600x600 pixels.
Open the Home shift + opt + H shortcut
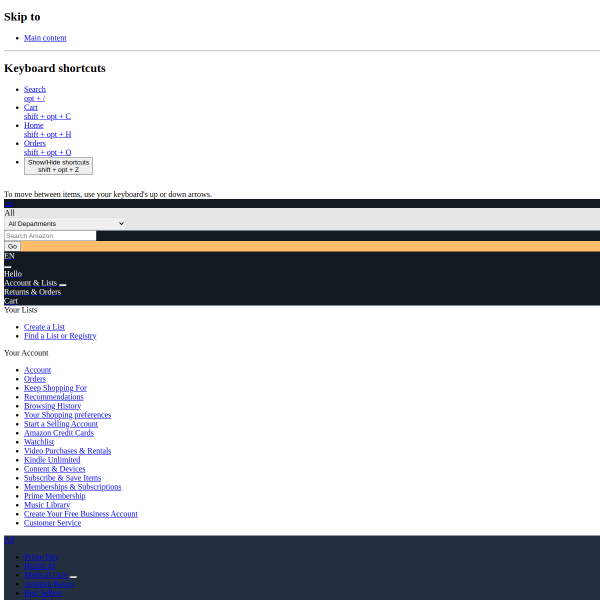[x=47, y=130]
